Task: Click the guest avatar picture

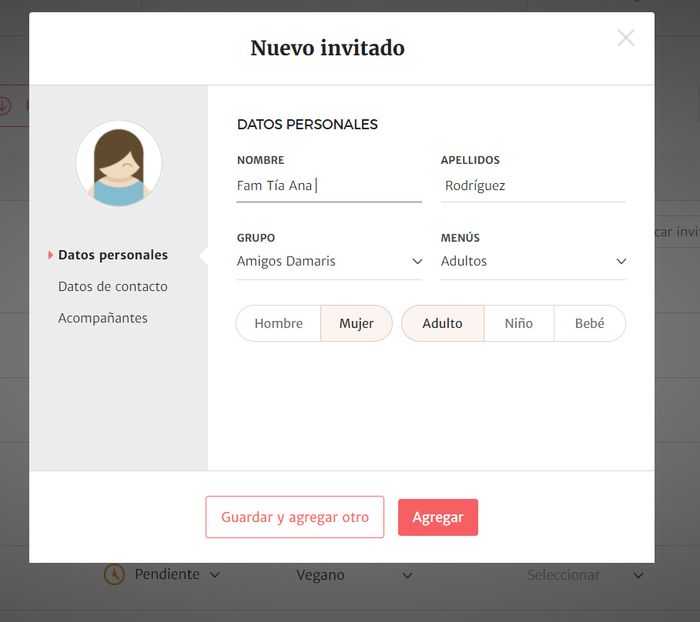Action: point(119,163)
